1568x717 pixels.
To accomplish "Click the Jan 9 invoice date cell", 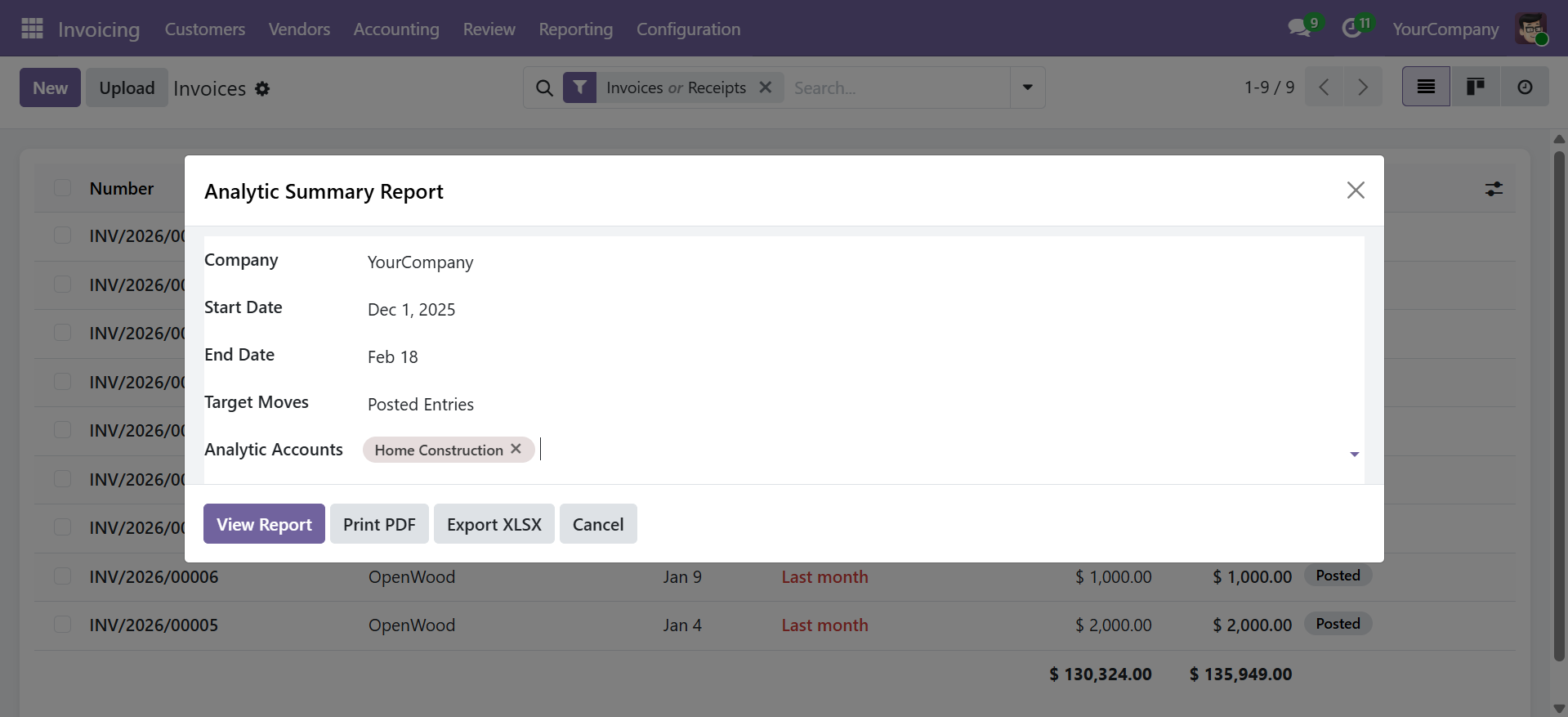I will click(x=682, y=576).
